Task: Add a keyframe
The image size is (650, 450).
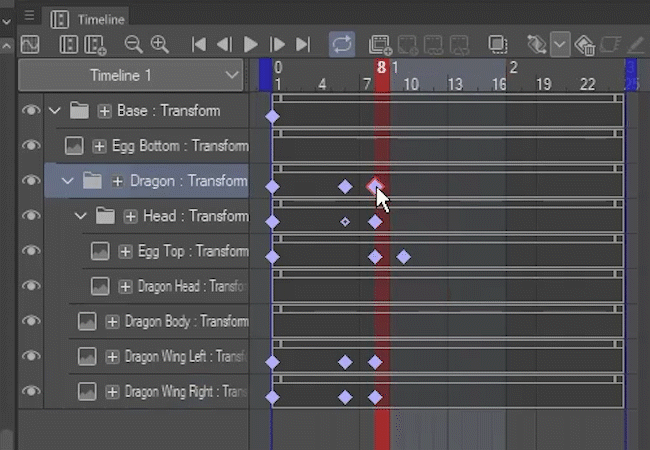Action: click(537, 44)
